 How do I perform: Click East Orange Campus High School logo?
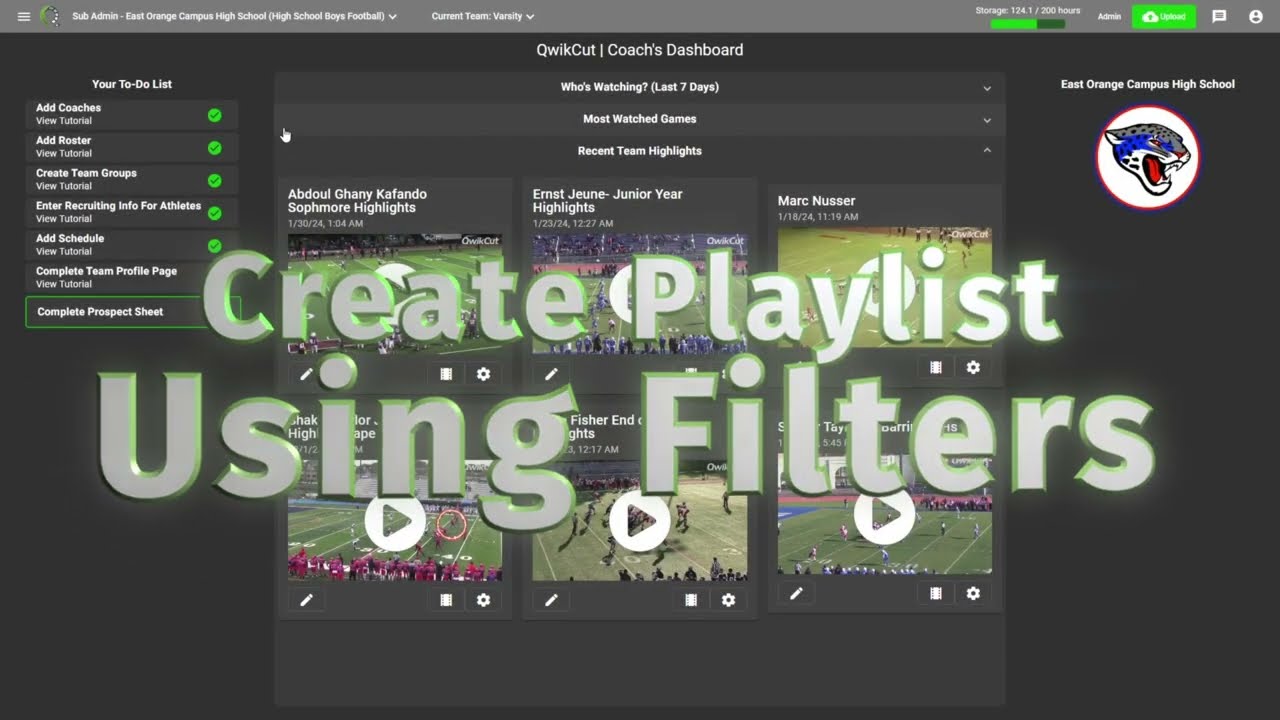pos(1147,157)
